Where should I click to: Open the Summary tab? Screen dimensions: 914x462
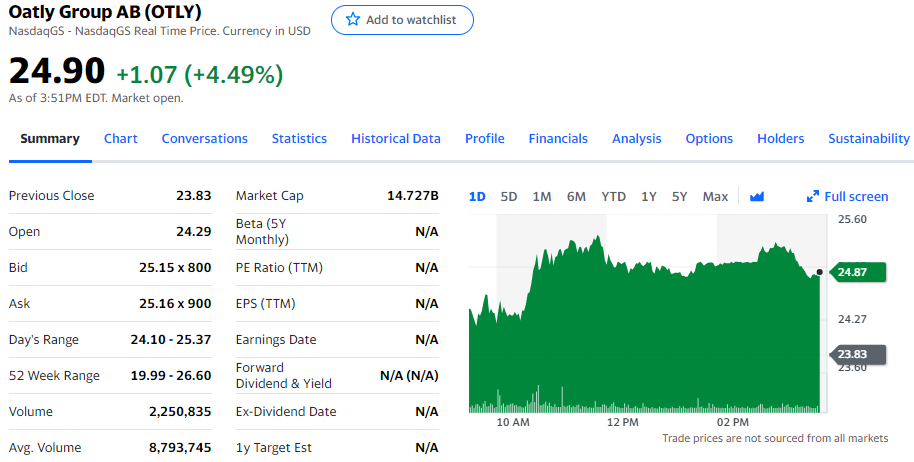(50, 139)
